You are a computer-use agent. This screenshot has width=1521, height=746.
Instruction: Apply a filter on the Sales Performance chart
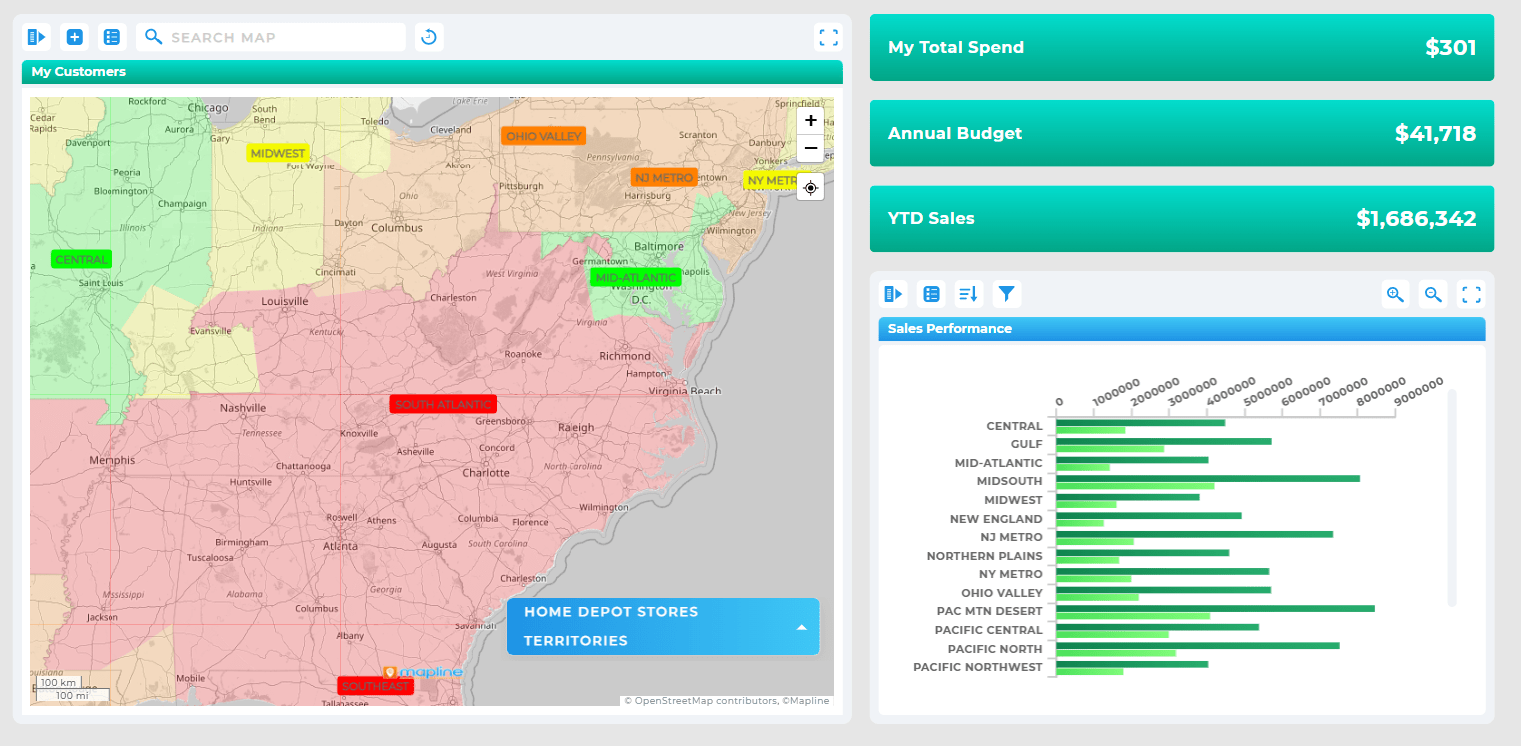click(x=1006, y=293)
